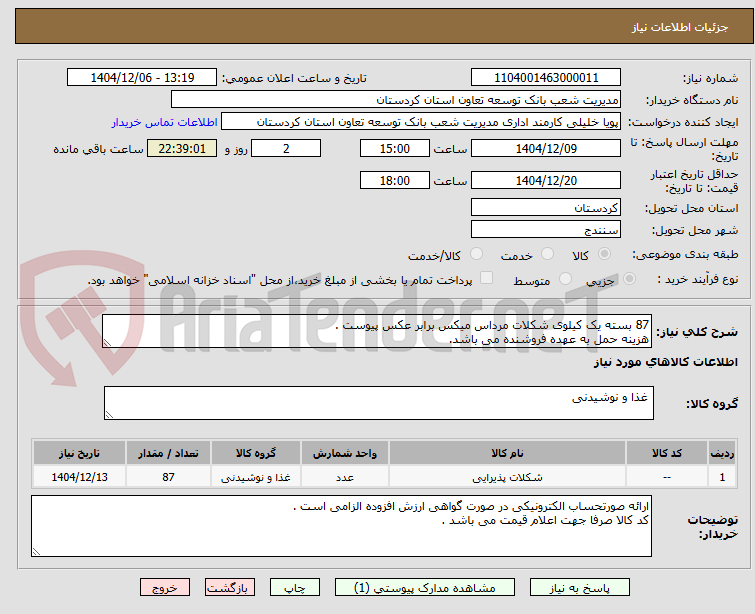Click the deadline time field 15:00
The height and width of the screenshot is (614, 755).
pos(395,148)
